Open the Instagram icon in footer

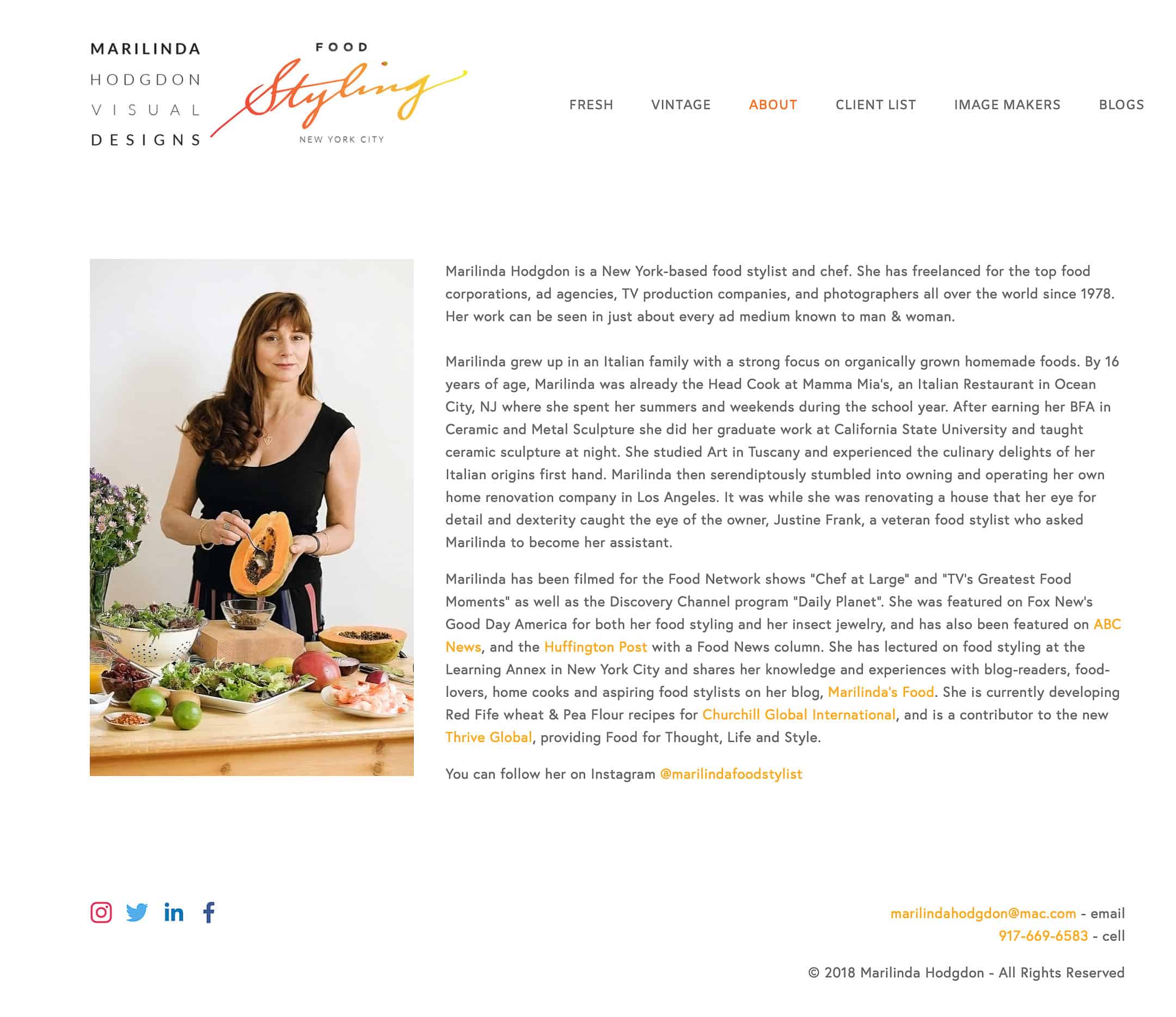click(x=101, y=912)
